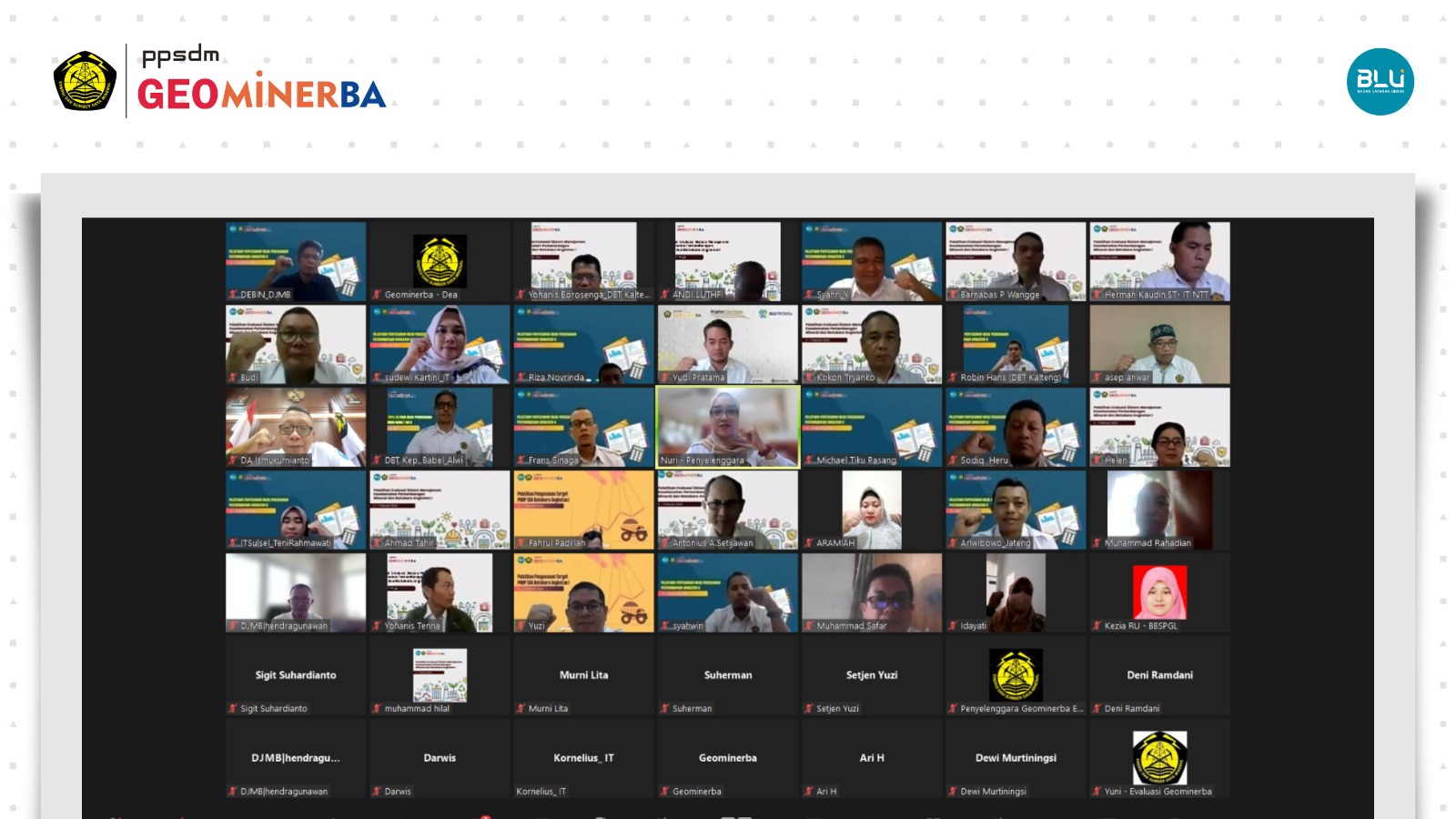
Task: Click the muted mic icon beside Setjen Yuzi label
Action: coord(809,708)
